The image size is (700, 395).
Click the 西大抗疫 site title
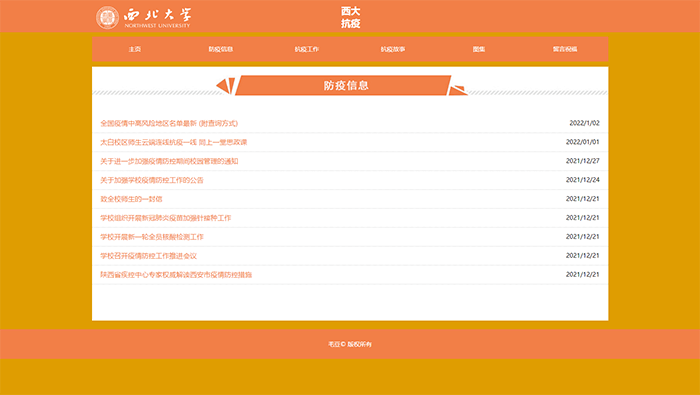[350, 17]
